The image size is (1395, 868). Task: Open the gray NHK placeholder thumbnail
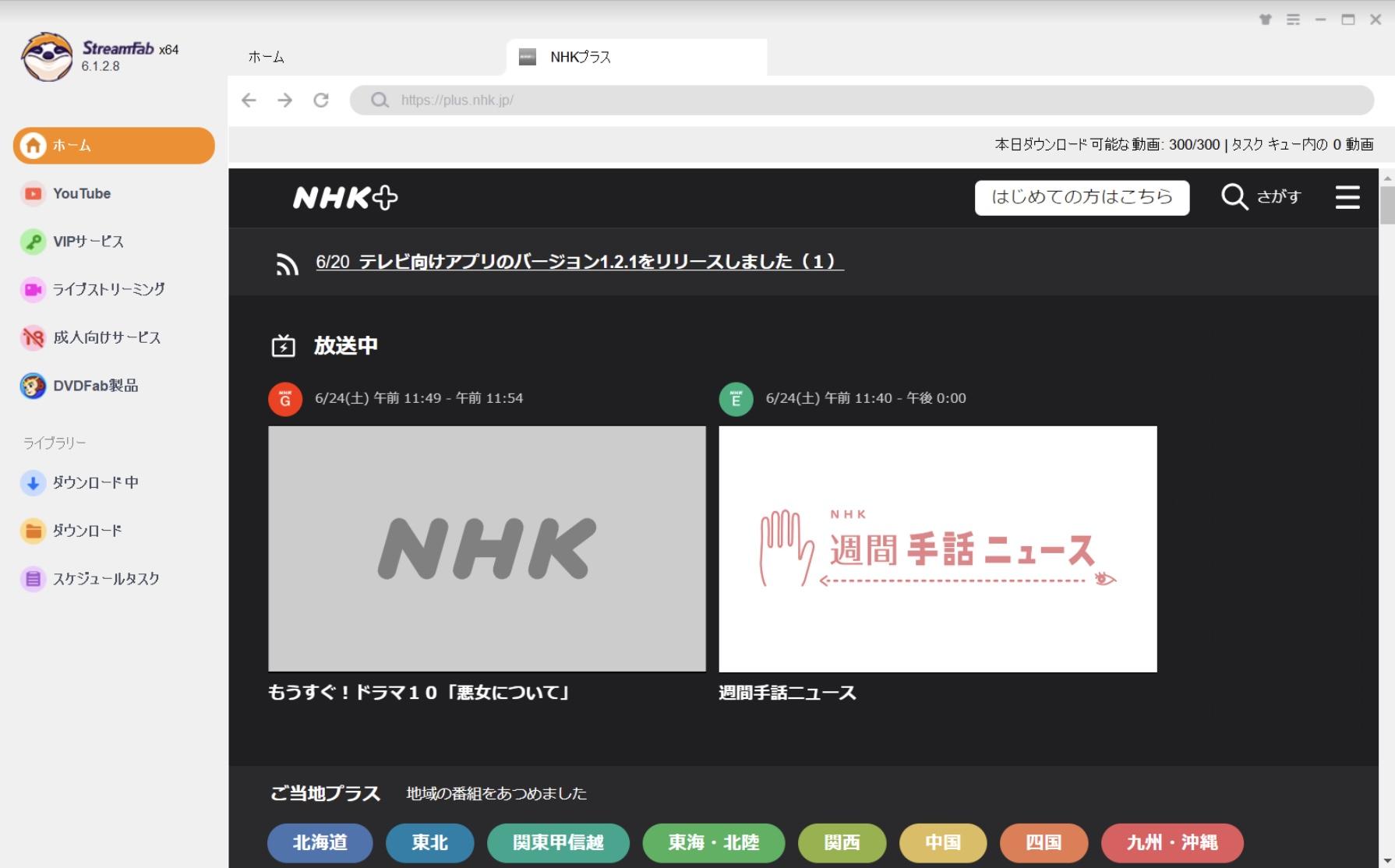point(487,549)
